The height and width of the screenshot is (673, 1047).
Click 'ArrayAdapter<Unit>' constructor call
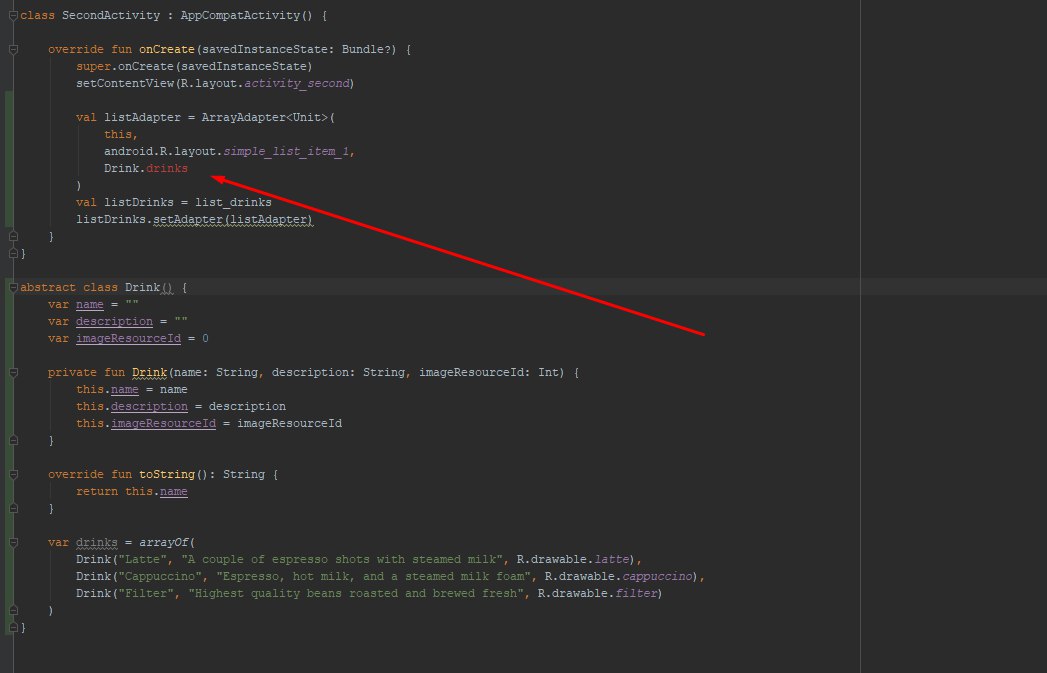tap(265, 118)
